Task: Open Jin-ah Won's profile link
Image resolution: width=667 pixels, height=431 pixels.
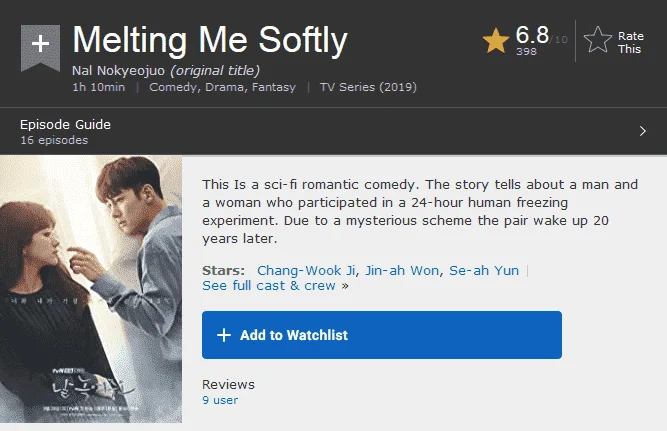Action: point(402,271)
